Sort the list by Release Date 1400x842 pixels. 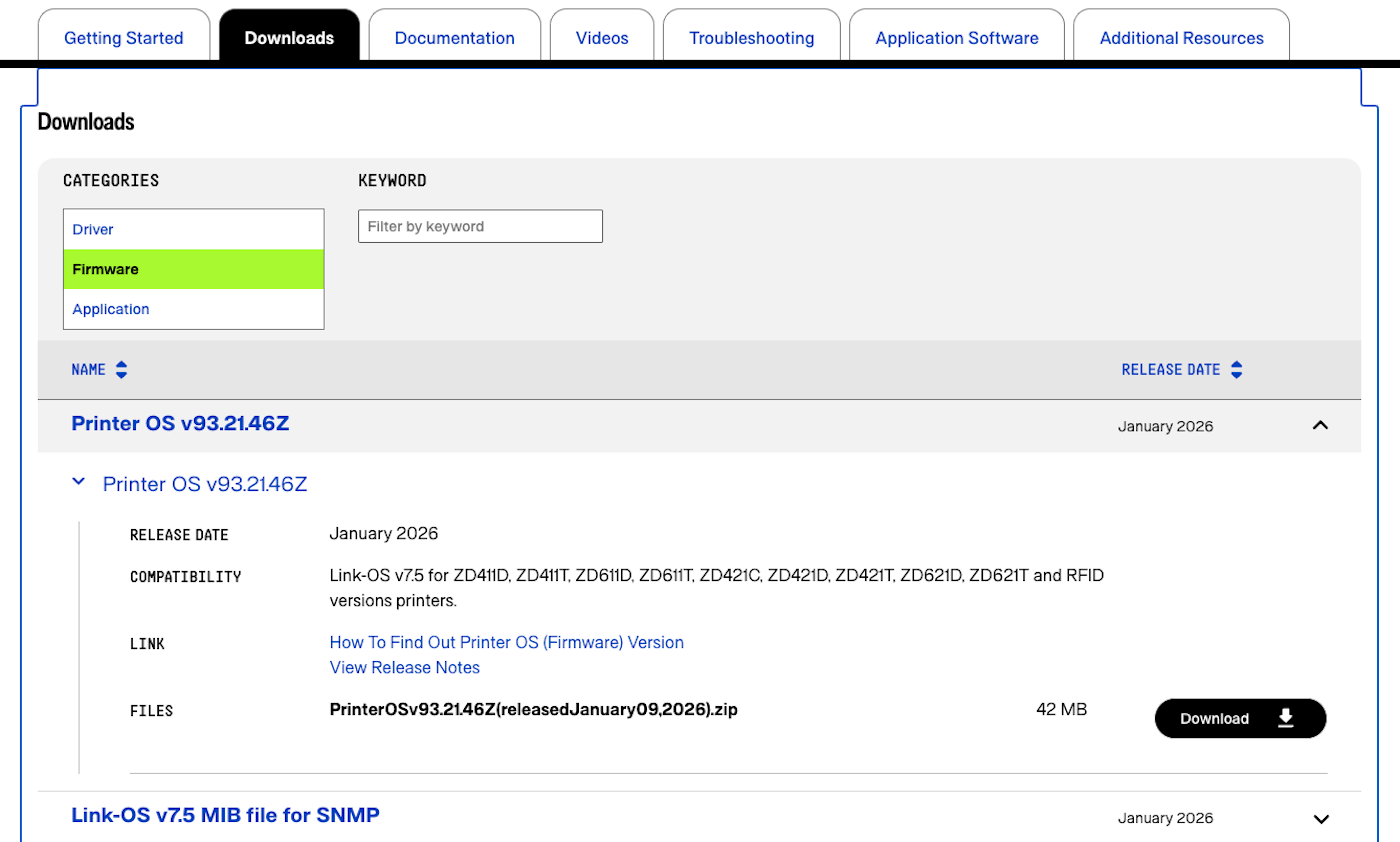click(1237, 370)
